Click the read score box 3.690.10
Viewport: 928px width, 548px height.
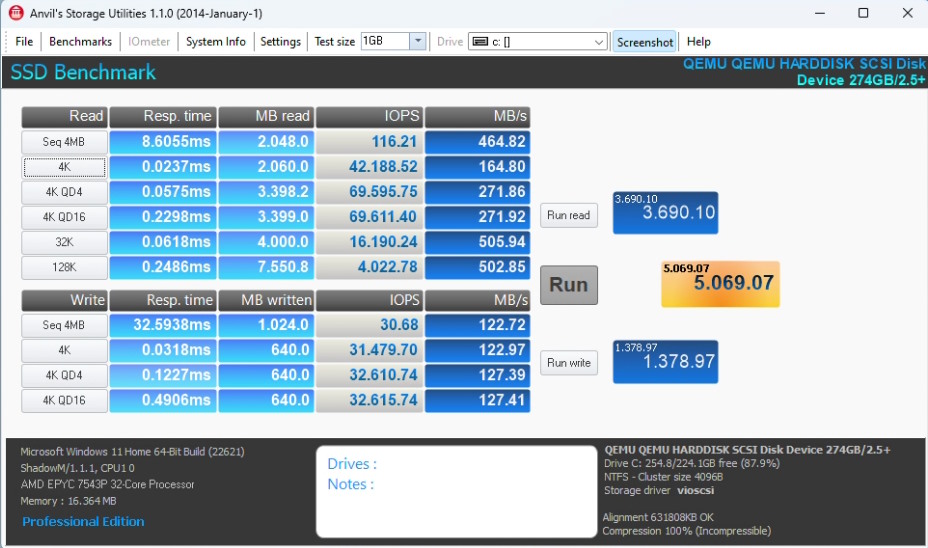(665, 212)
